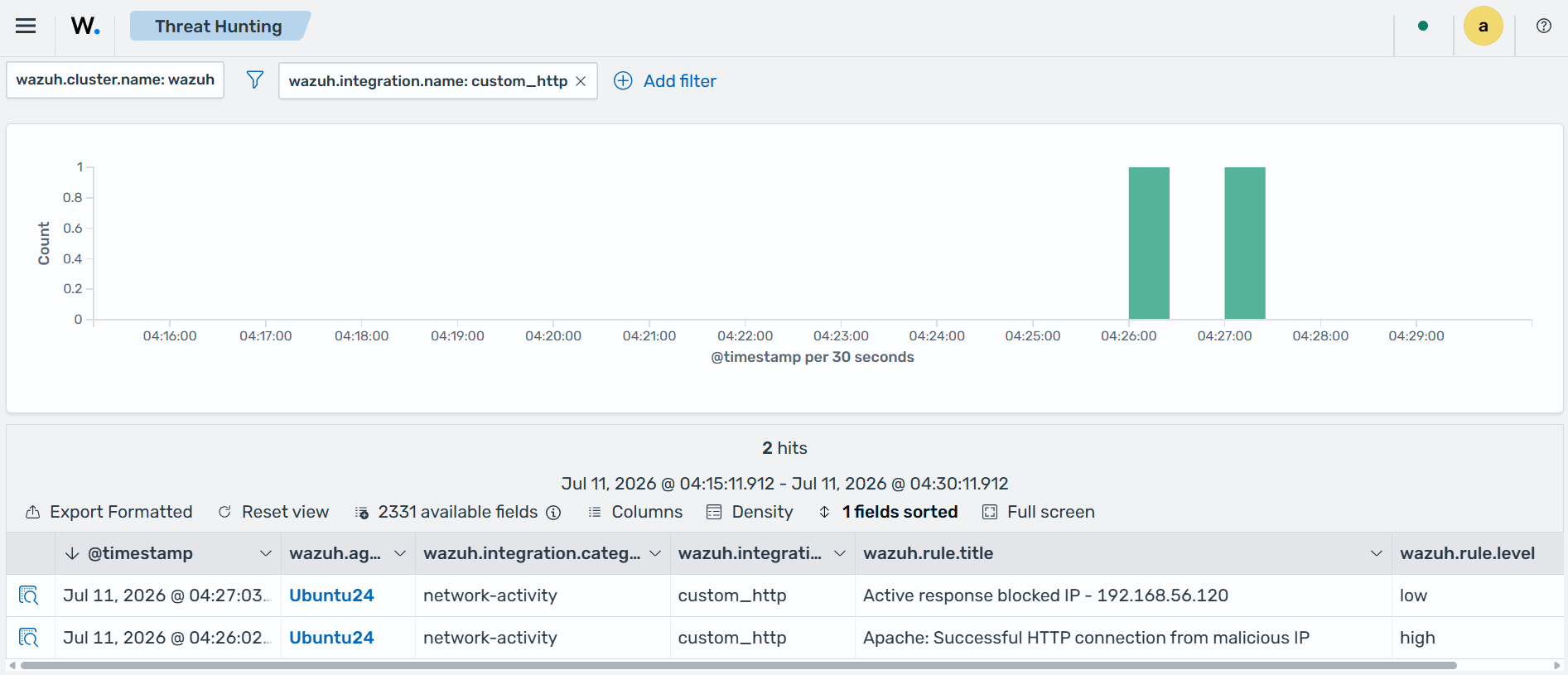Open the hamburger navigation menu

(x=26, y=26)
